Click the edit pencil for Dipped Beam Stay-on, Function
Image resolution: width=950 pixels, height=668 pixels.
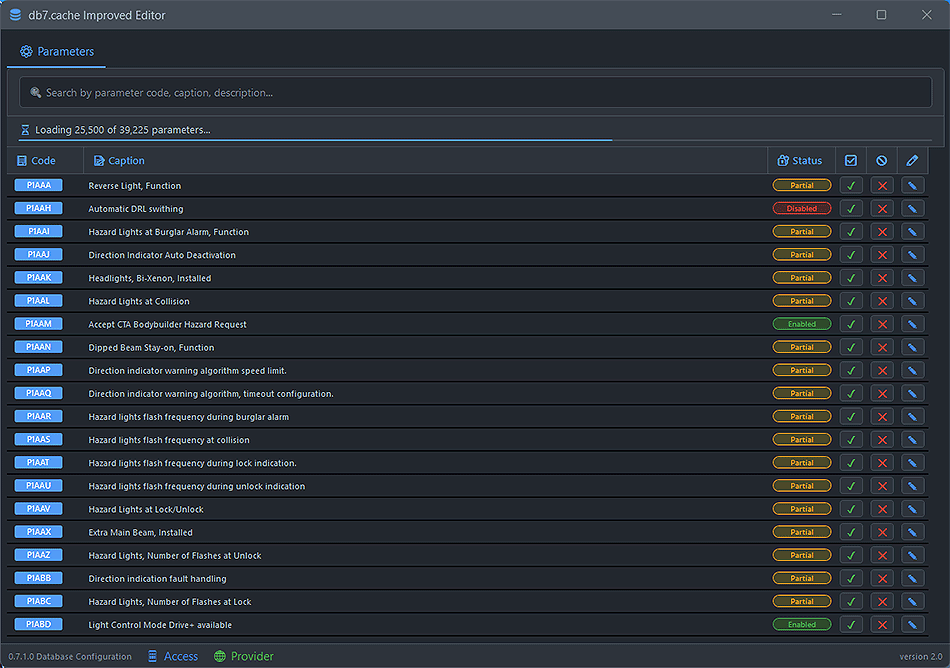coord(912,347)
